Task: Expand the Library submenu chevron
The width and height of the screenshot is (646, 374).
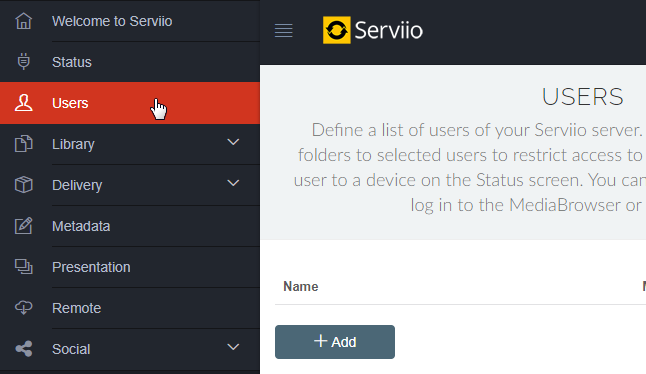Action: click(233, 142)
